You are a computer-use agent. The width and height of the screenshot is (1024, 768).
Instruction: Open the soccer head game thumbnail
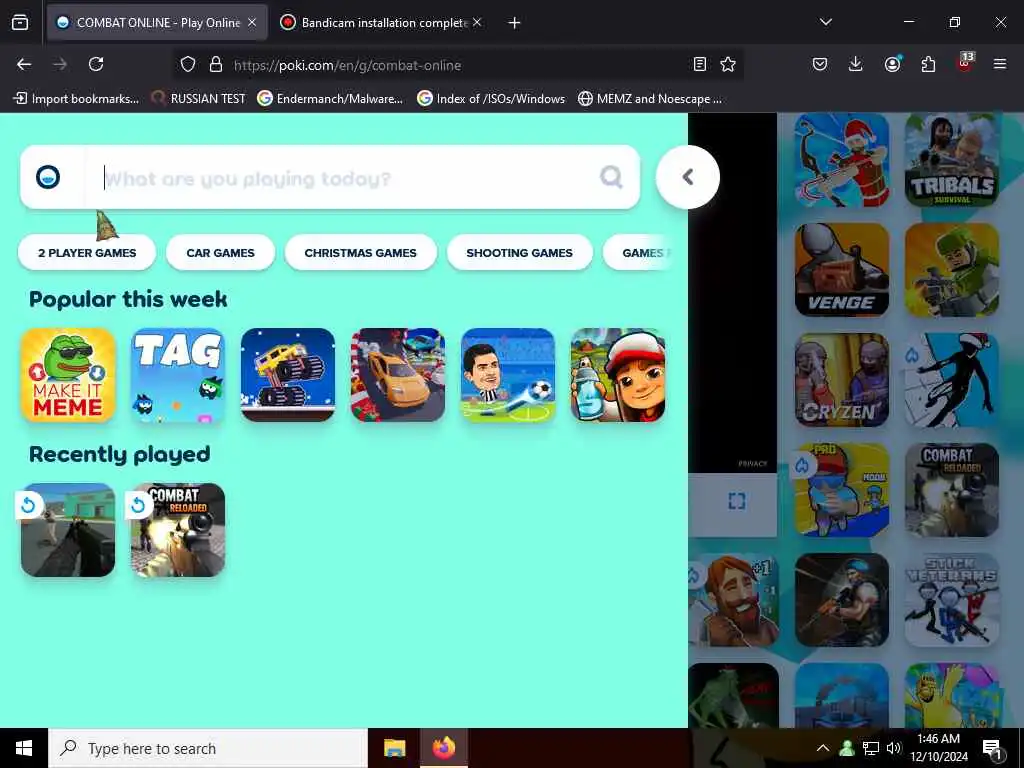click(508, 375)
